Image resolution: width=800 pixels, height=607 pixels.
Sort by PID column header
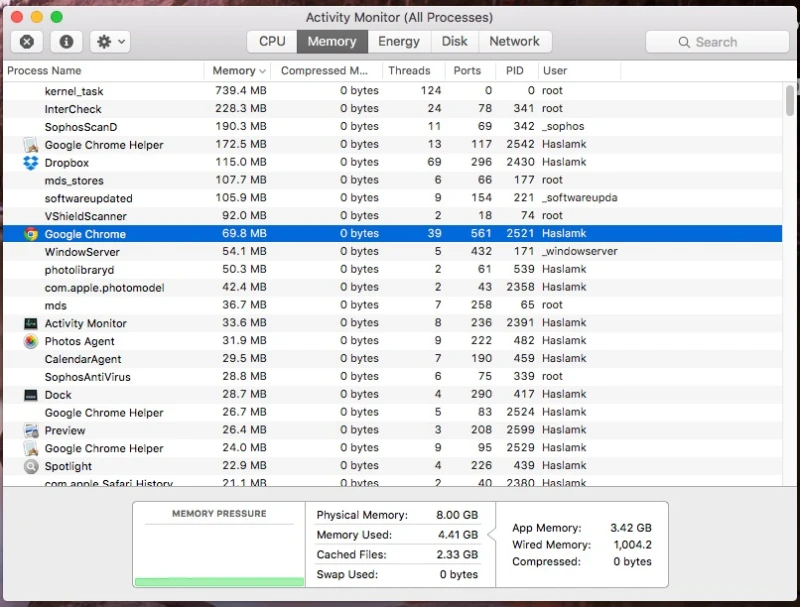point(516,70)
